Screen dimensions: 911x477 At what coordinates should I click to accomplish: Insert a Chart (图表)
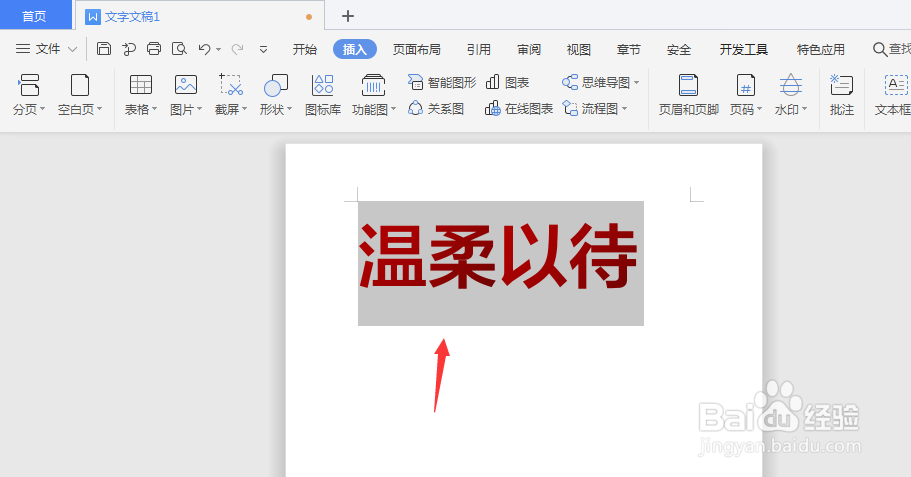507,83
